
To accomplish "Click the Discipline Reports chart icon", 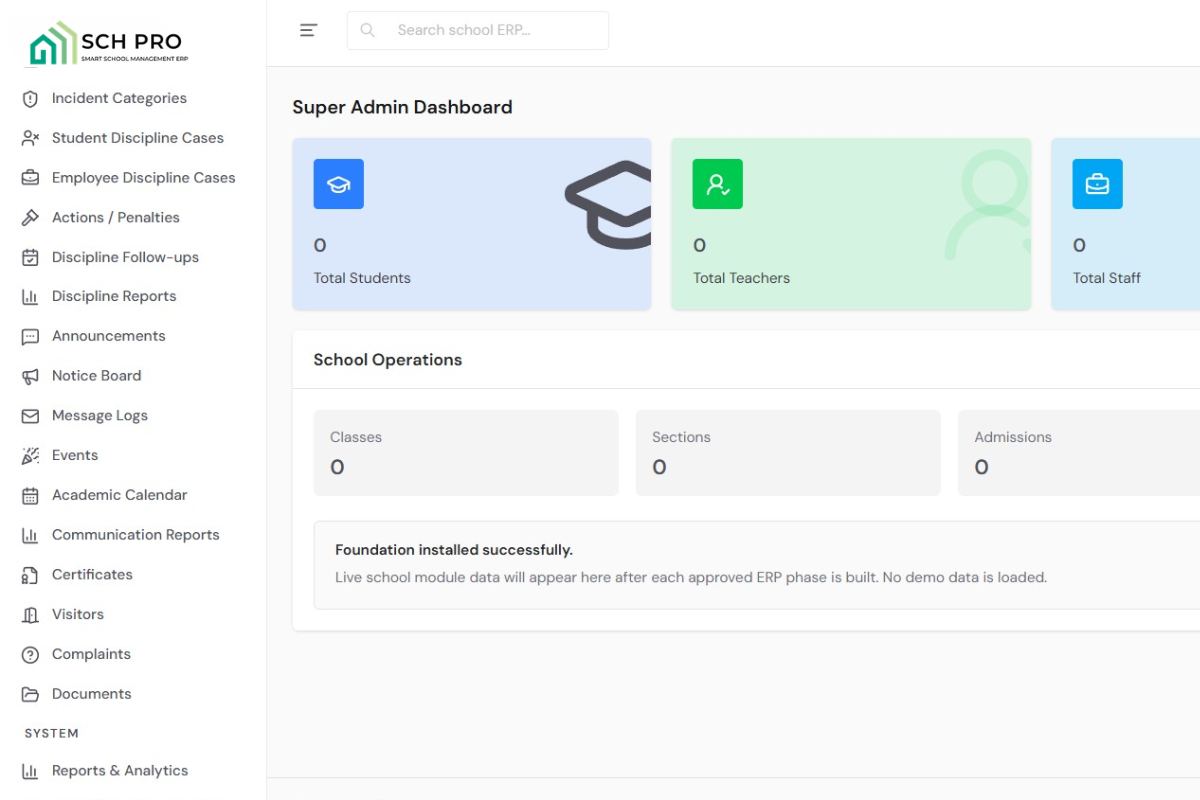I will tap(31, 297).
